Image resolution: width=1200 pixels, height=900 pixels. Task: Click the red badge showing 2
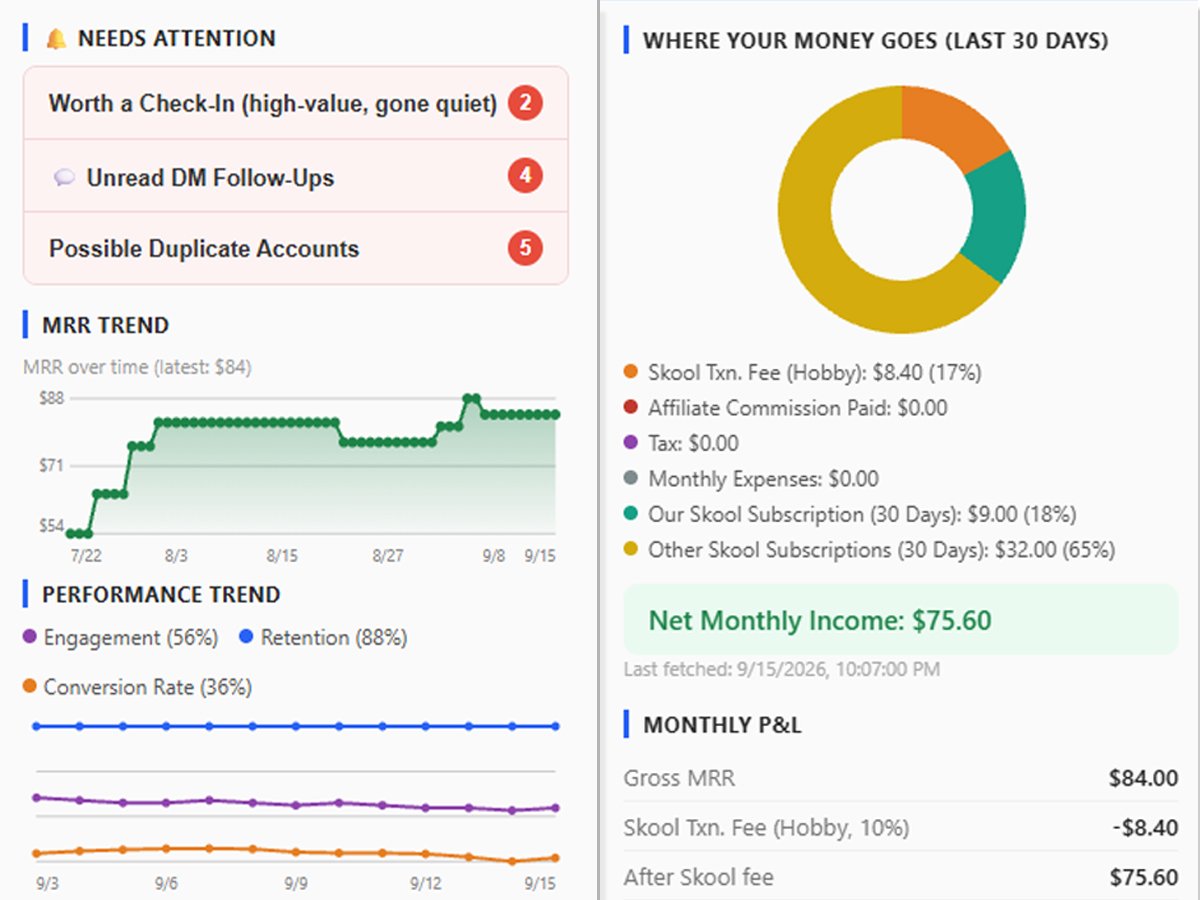[x=525, y=103]
